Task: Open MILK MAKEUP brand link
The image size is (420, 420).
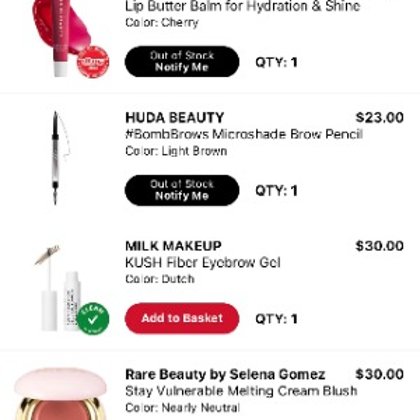Action: point(173,246)
